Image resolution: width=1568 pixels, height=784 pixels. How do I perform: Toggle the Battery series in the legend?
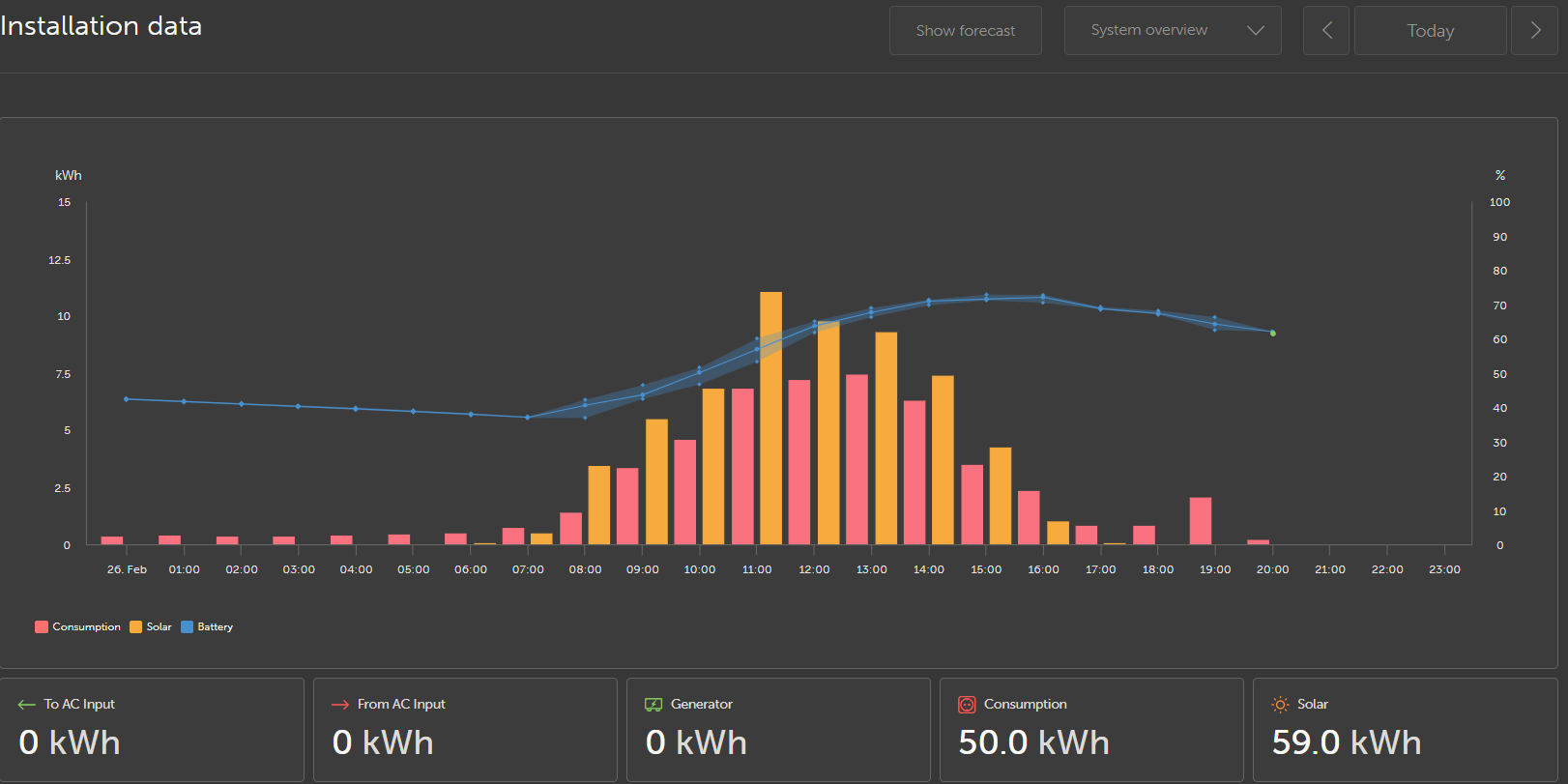click(207, 627)
